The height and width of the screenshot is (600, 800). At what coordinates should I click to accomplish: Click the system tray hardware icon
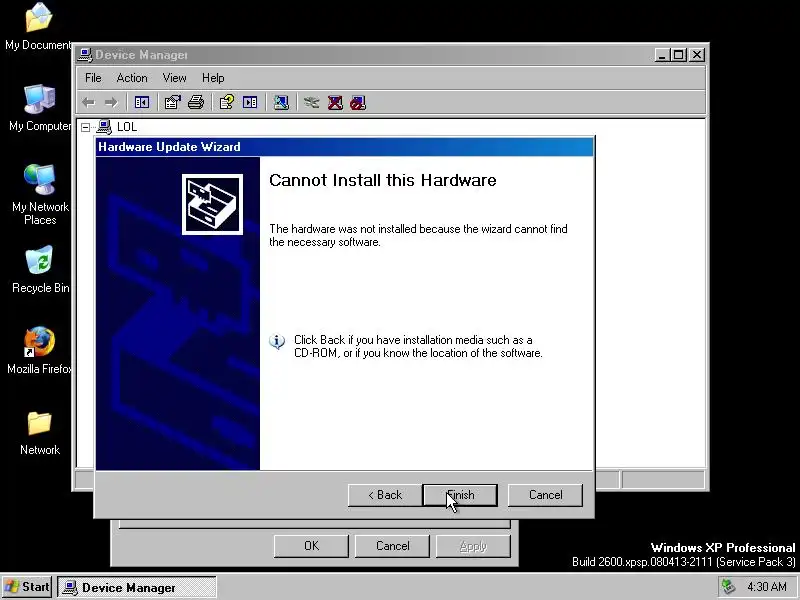click(728, 587)
